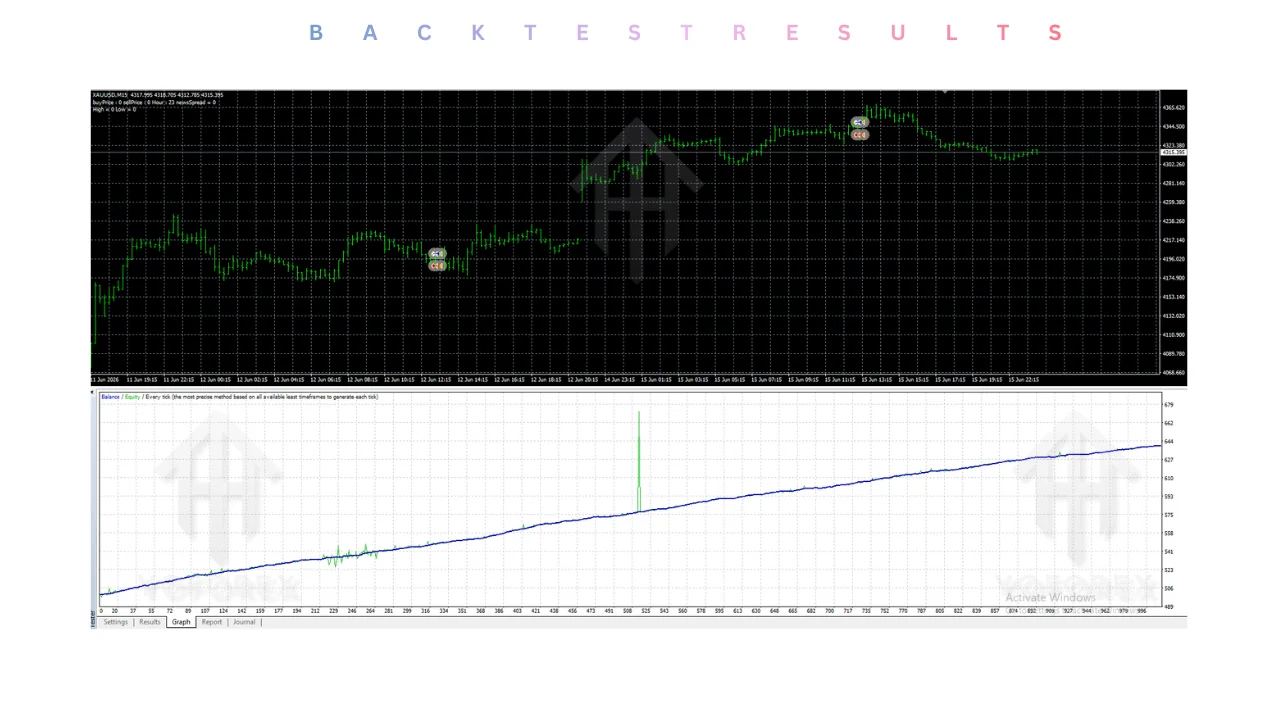The width and height of the screenshot is (1280, 720).
Task: Click the lower red trade marker near 12 Jun 12:15
Action: click(x=437, y=266)
